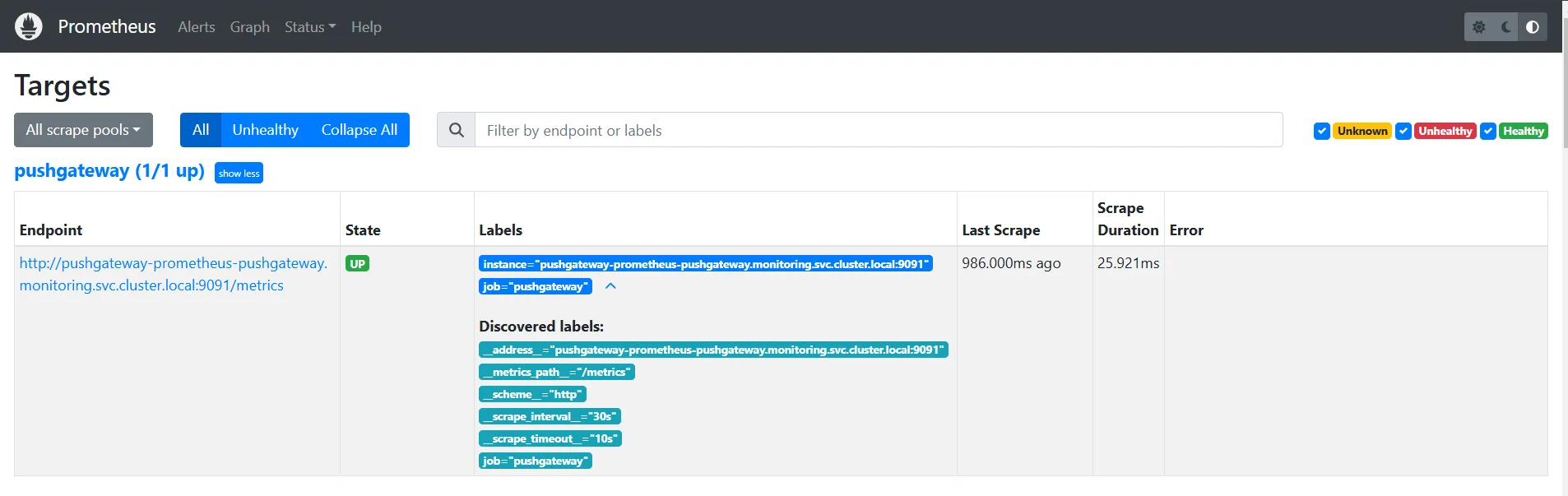Switch to light theme sun icon
The width and height of the screenshot is (1568, 496).
(x=1479, y=27)
